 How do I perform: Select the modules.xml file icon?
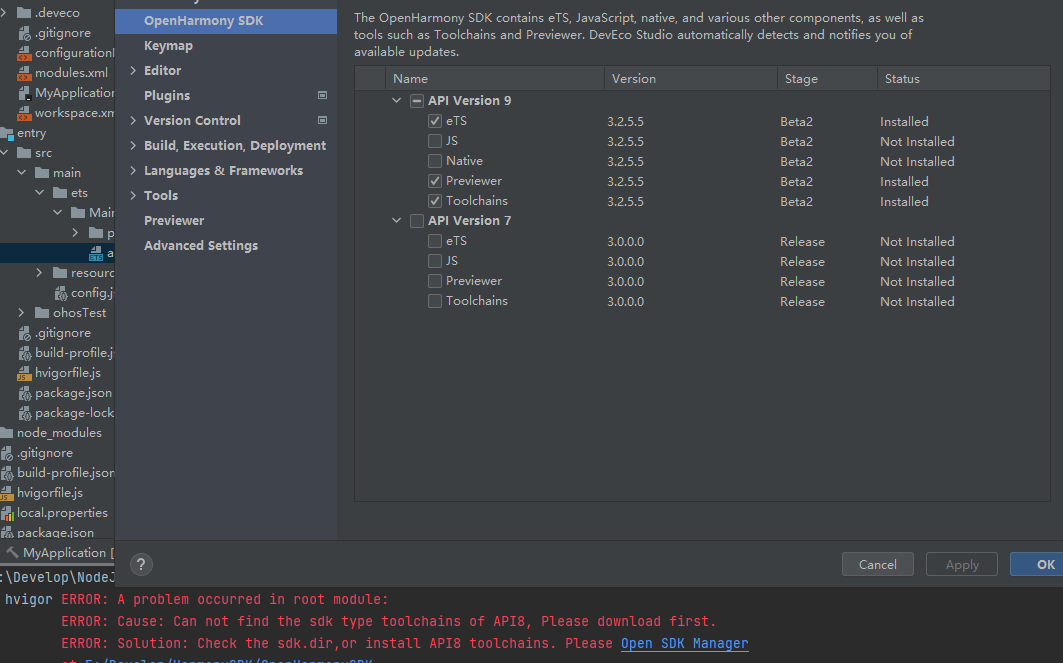click(24, 73)
